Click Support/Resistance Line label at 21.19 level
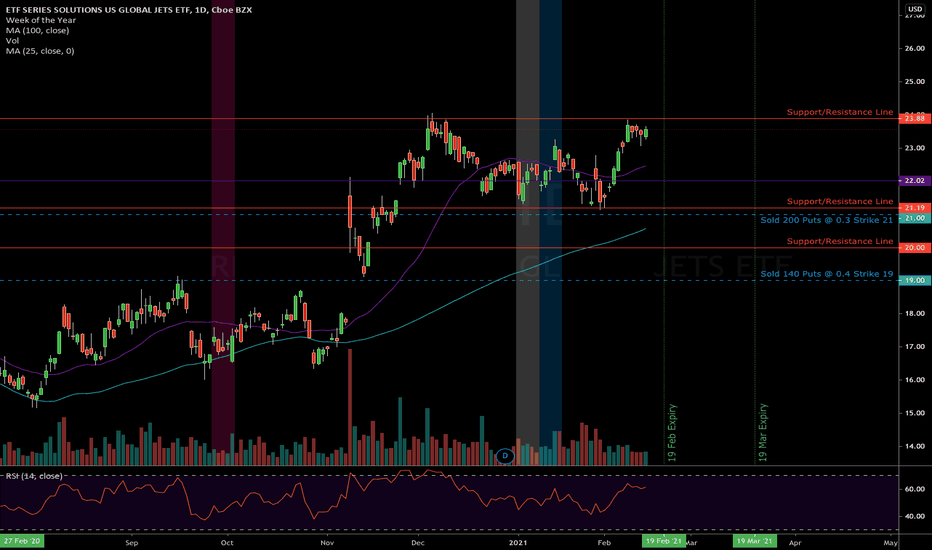Viewport: 932px width, 550px height. pos(840,202)
